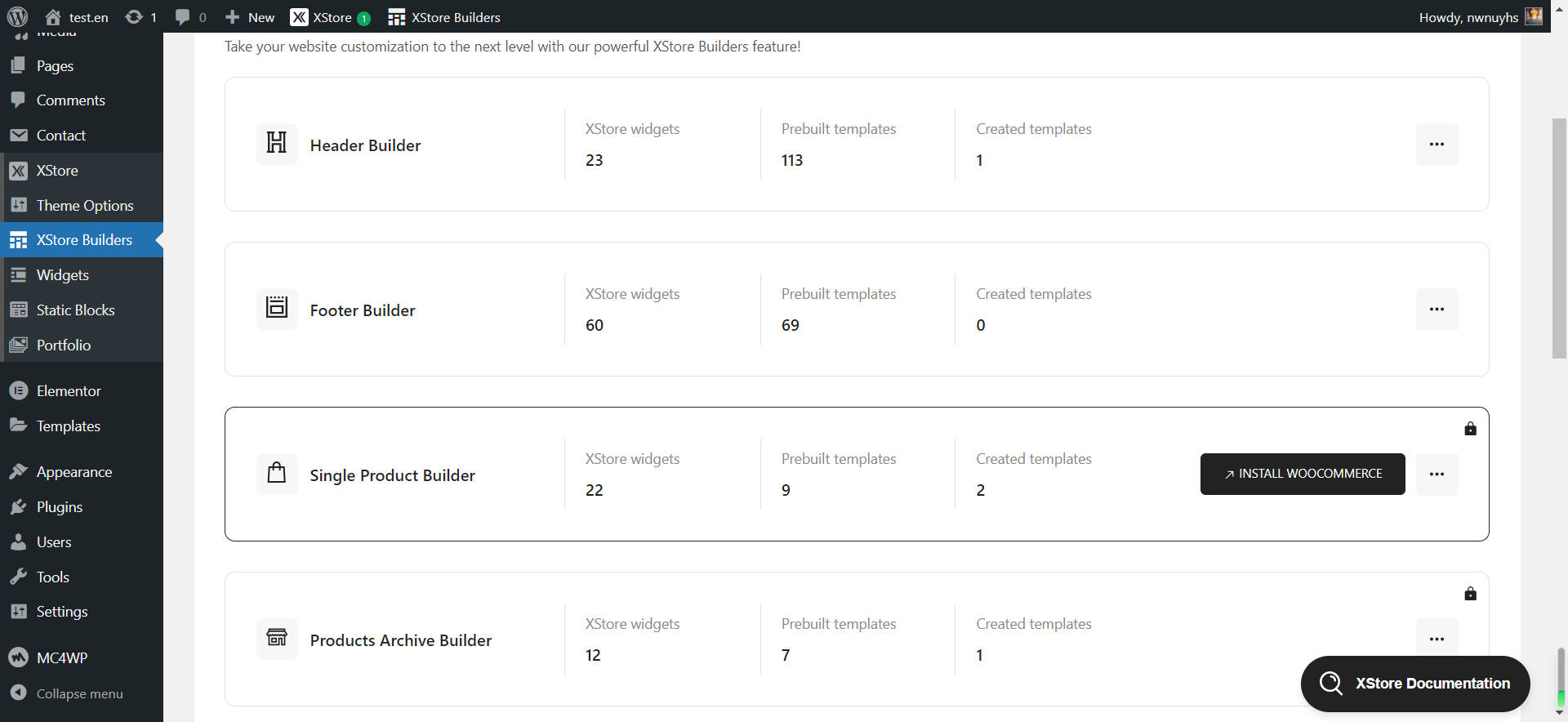Click lock icon on Products Archive Builder card
The image size is (1568, 722).
click(1470, 594)
